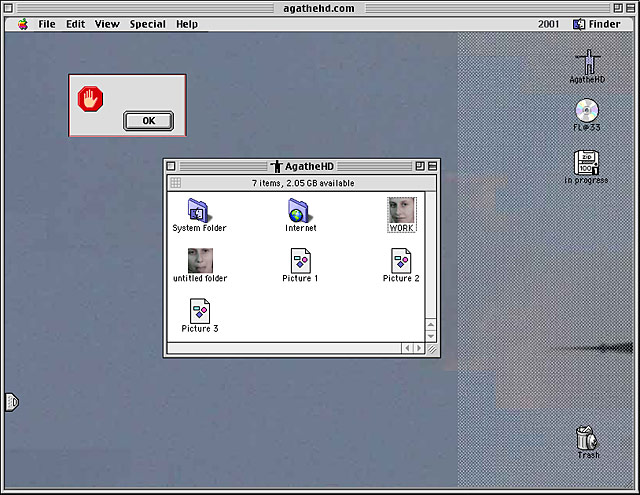
Task: Open the File menu
Action: 47,24
